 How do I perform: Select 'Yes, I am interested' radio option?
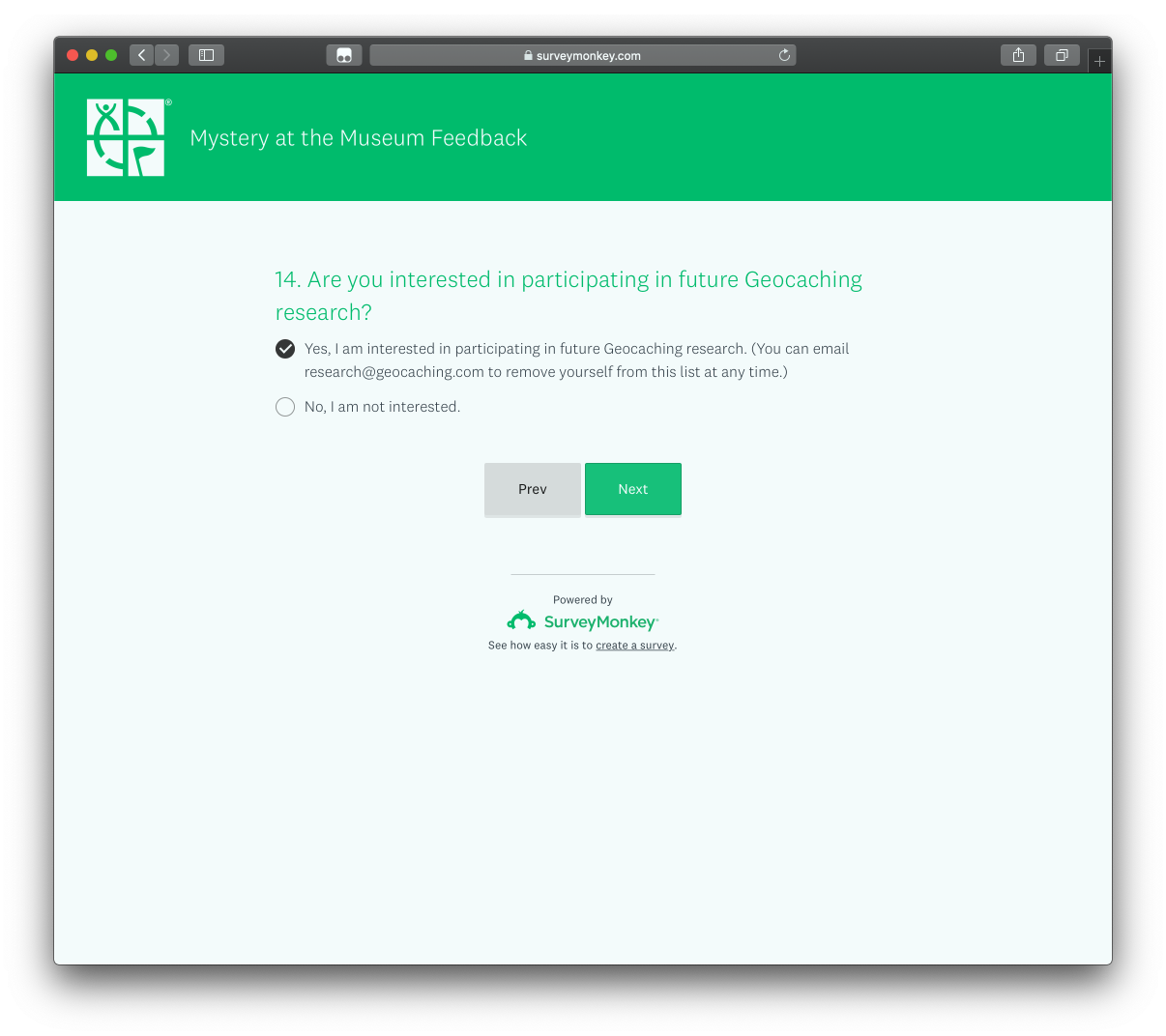point(285,349)
